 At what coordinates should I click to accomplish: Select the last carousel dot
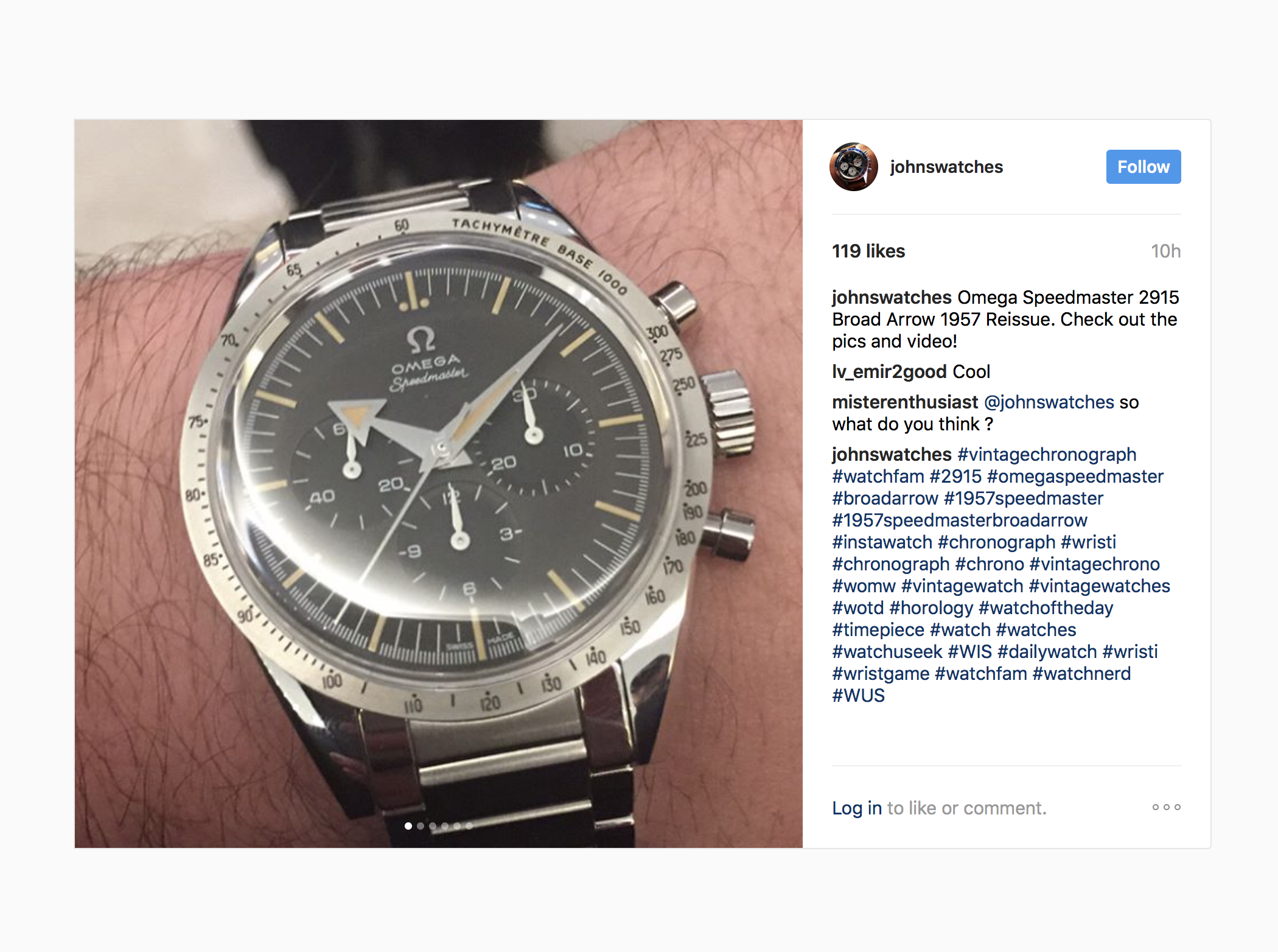(469, 826)
